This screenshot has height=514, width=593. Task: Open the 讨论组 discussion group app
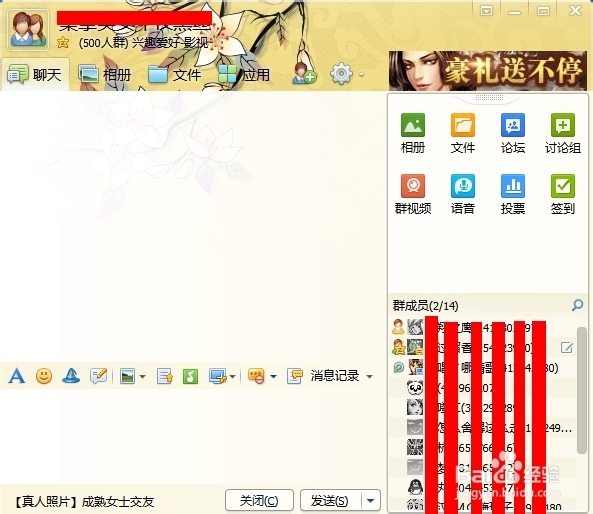point(563,133)
